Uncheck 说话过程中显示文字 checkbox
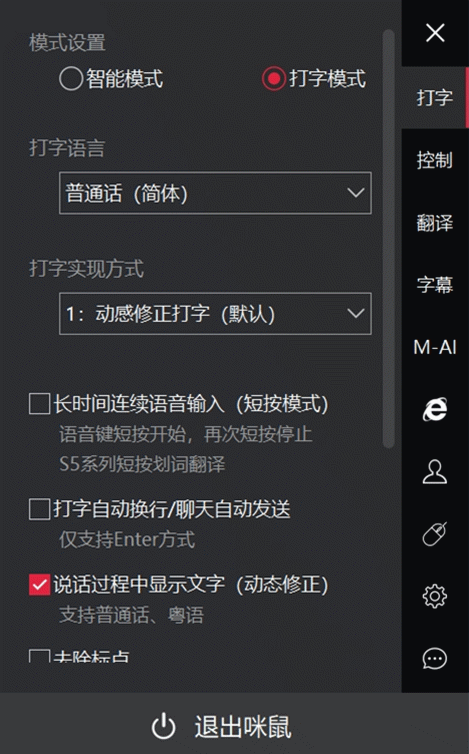 pyautogui.click(x=39, y=585)
